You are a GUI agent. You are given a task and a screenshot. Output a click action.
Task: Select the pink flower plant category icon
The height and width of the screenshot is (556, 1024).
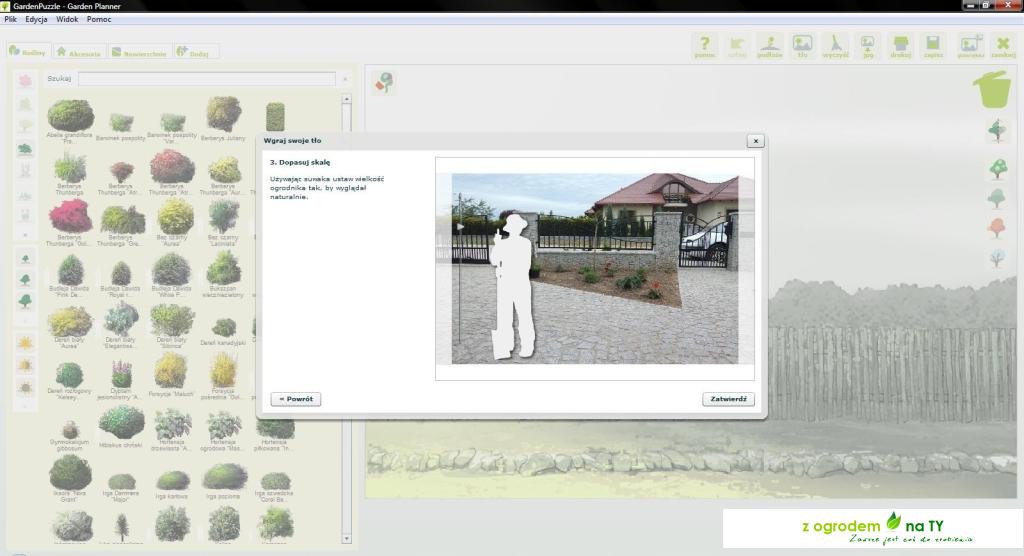[x=25, y=80]
